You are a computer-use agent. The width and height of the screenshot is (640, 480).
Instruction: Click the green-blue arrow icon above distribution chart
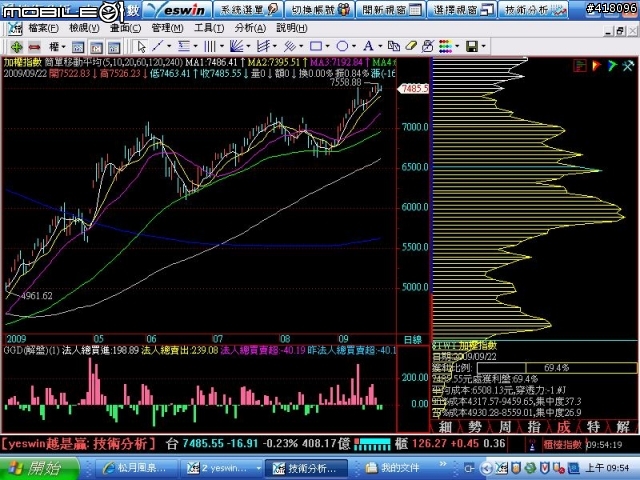click(612, 66)
